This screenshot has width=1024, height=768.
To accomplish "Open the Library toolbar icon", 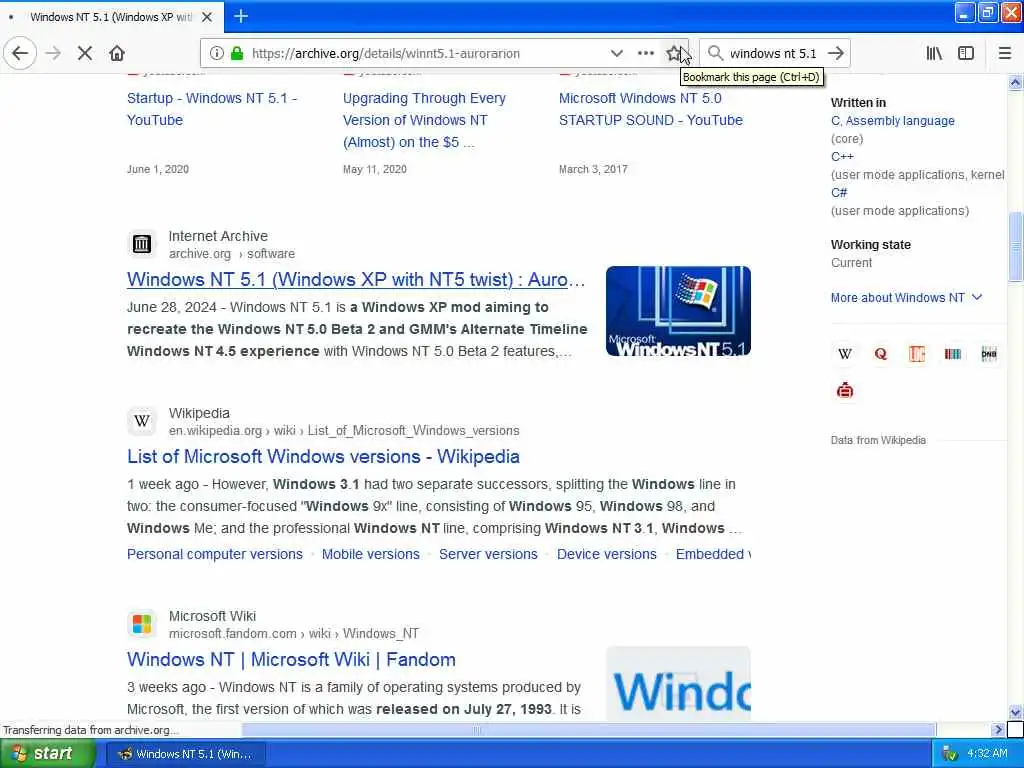I will (x=934, y=54).
